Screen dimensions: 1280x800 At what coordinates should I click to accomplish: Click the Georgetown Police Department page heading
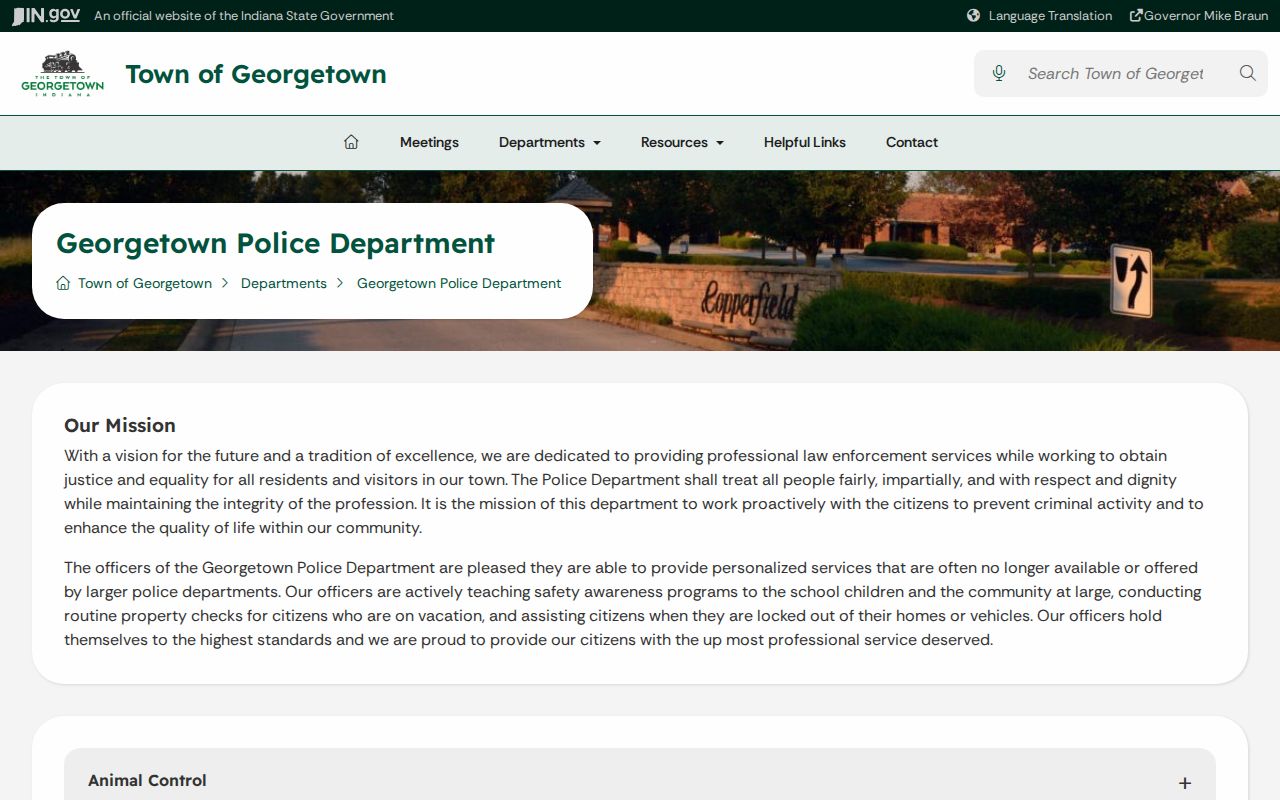coord(276,243)
